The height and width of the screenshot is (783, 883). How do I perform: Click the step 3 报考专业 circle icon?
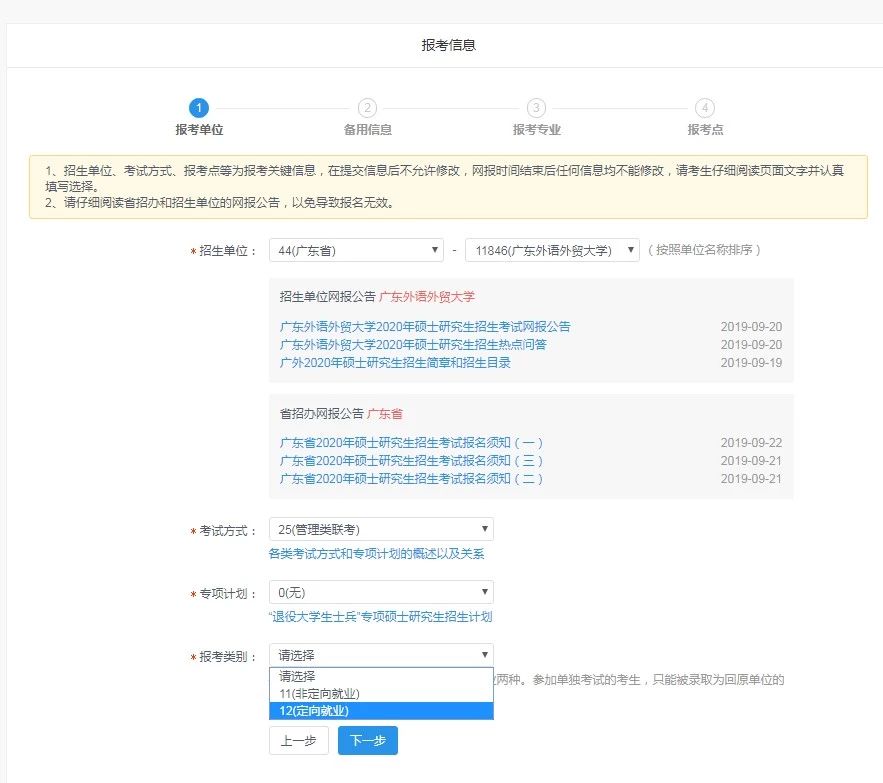click(x=537, y=110)
